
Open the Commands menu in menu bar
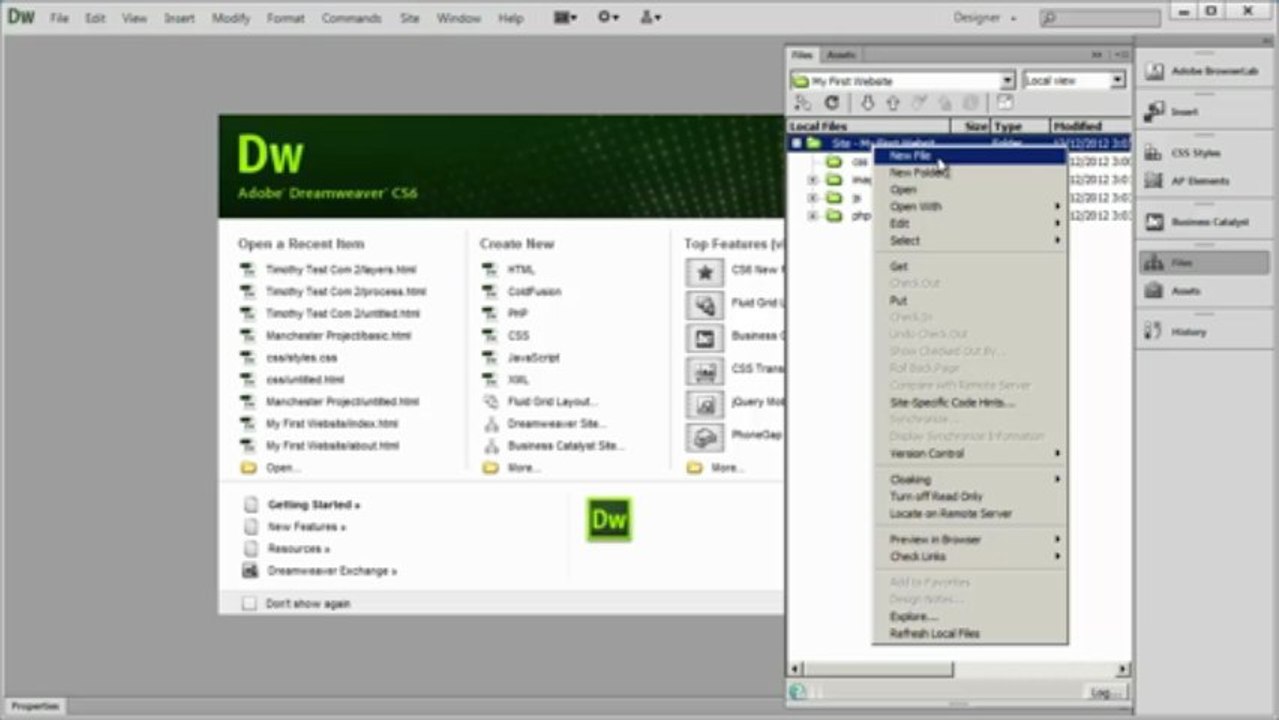tap(351, 18)
